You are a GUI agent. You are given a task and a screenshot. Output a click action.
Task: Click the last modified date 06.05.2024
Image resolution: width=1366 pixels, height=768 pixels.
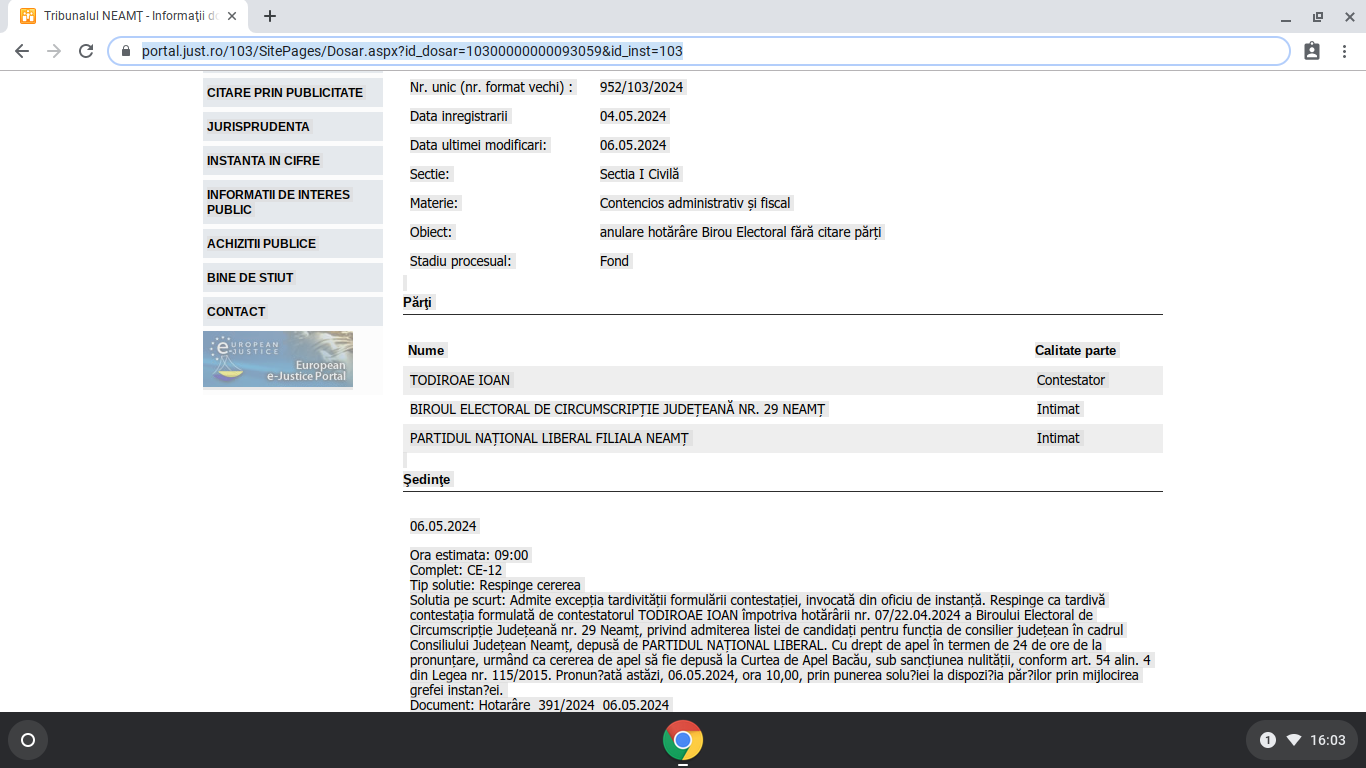click(633, 145)
